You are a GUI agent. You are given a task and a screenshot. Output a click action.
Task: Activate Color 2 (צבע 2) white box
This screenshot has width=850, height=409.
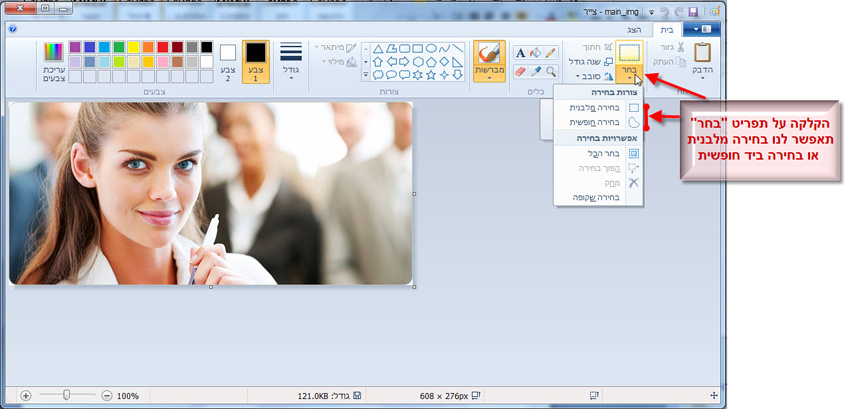[228, 62]
